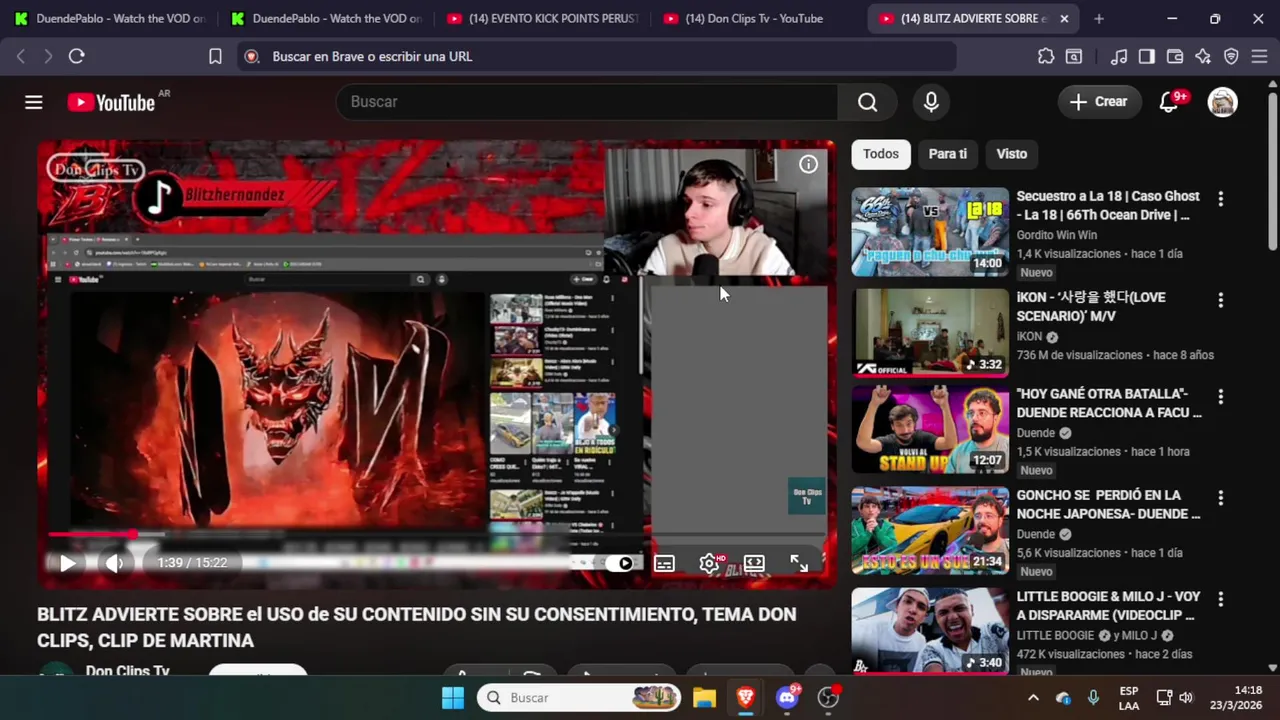Open OBS Studio from the taskbar
Viewport: 1280px width, 720px height.
click(828, 697)
